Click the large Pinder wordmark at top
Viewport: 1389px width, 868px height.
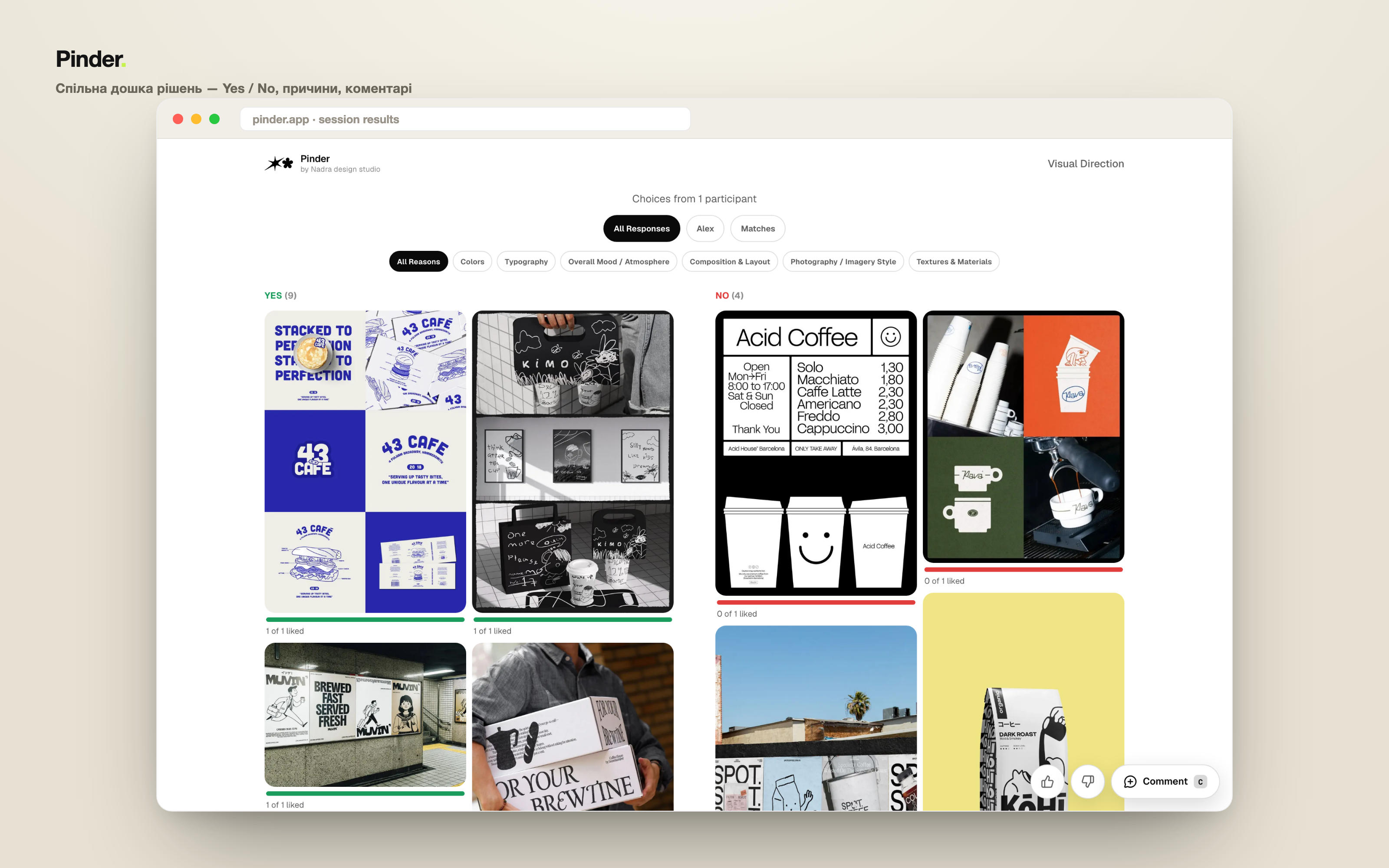point(91,59)
